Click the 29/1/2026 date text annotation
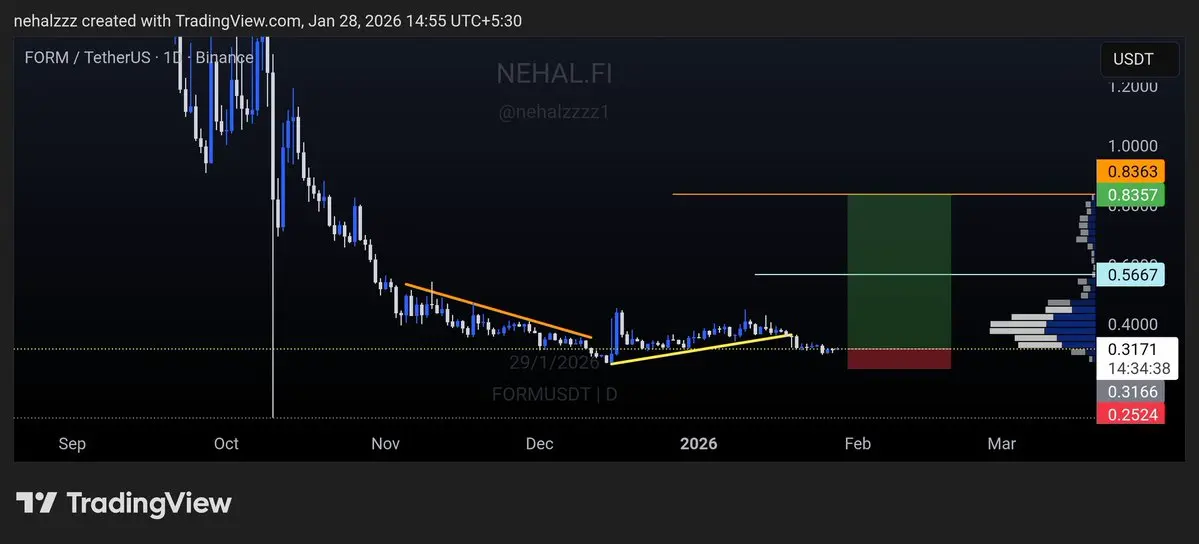The width and height of the screenshot is (1199, 544). 554,363
